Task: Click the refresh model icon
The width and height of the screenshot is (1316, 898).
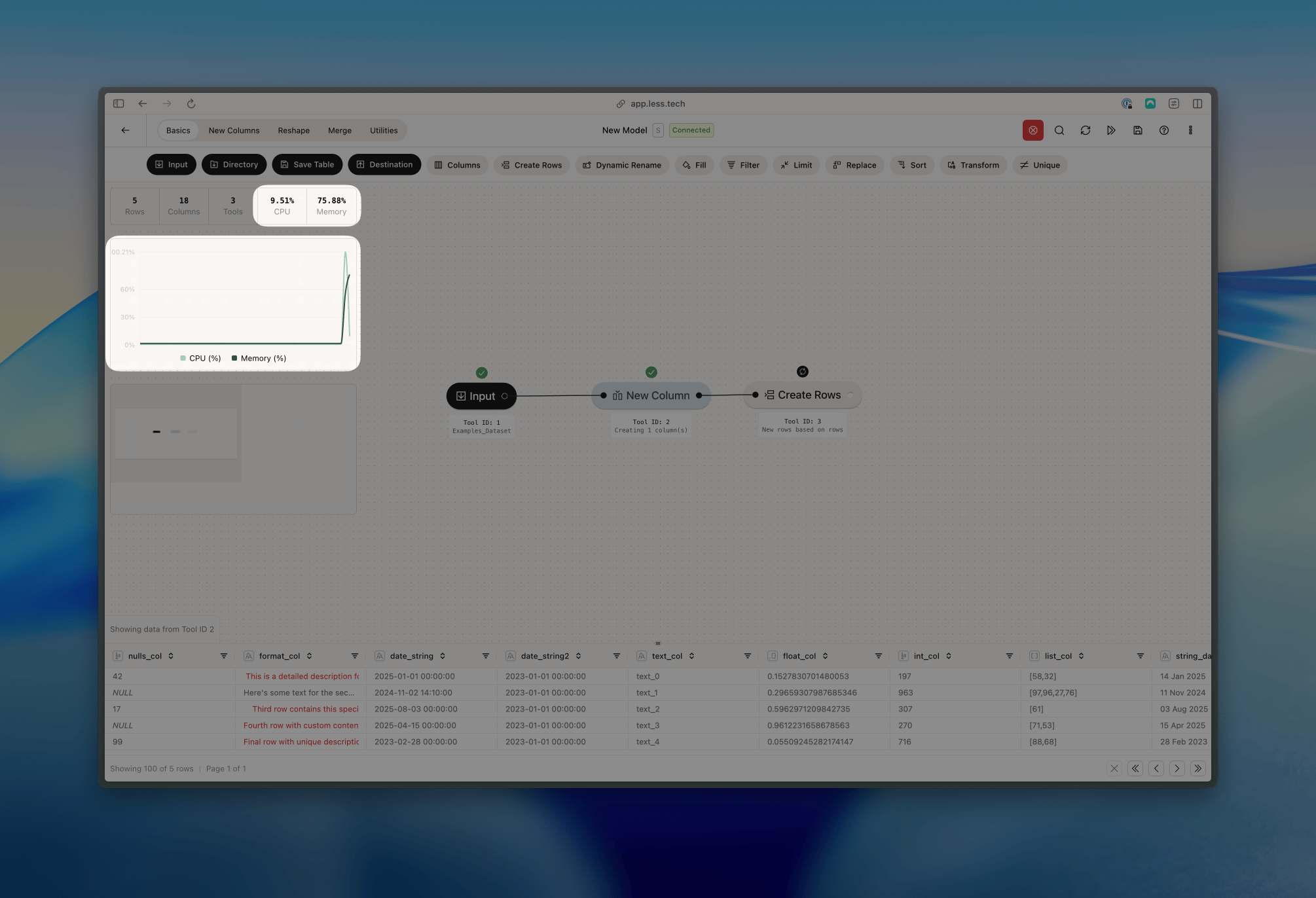Action: pyautogui.click(x=1085, y=130)
